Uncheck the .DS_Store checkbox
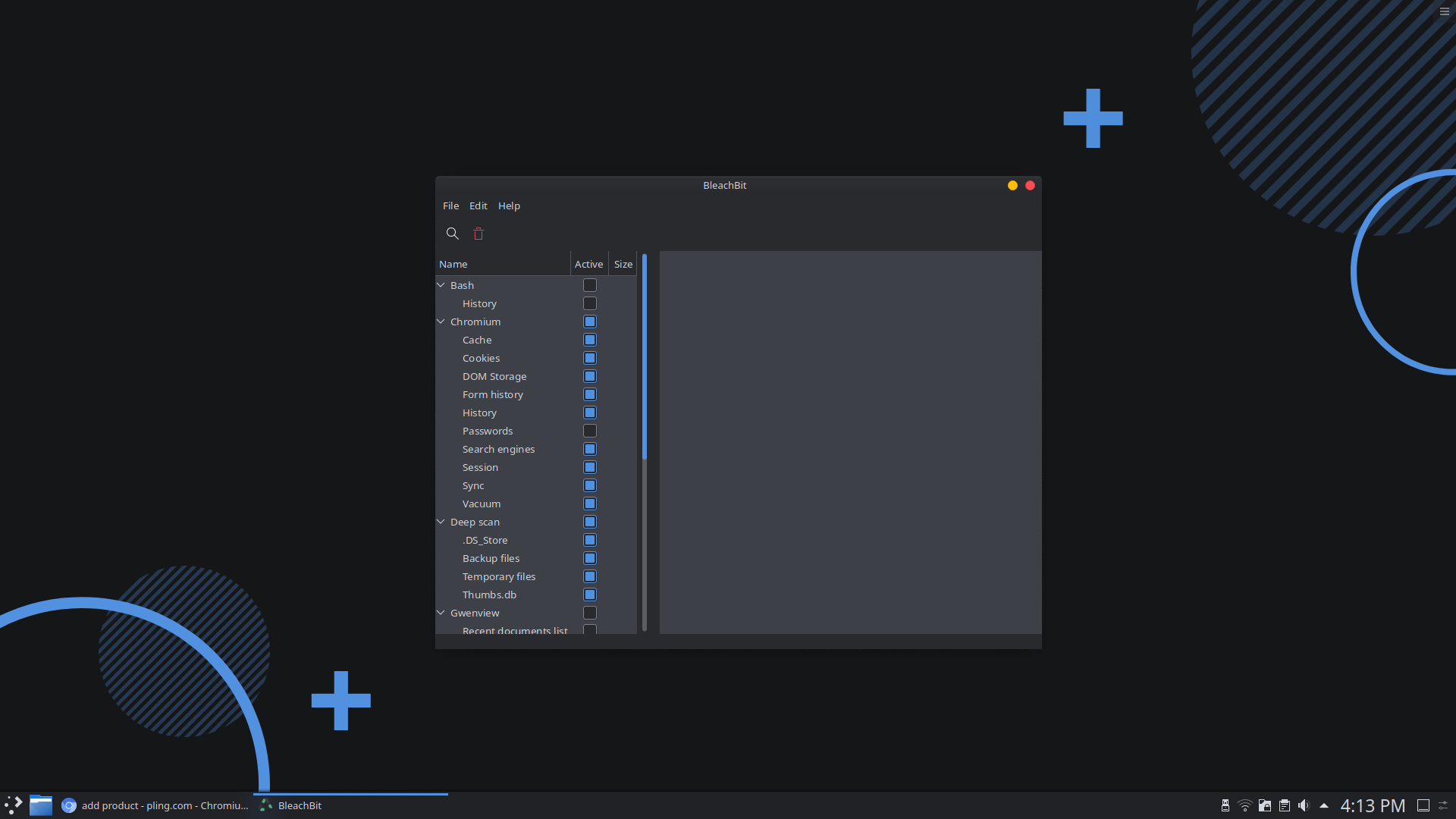The image size is (1456, 819). (590, 540)
